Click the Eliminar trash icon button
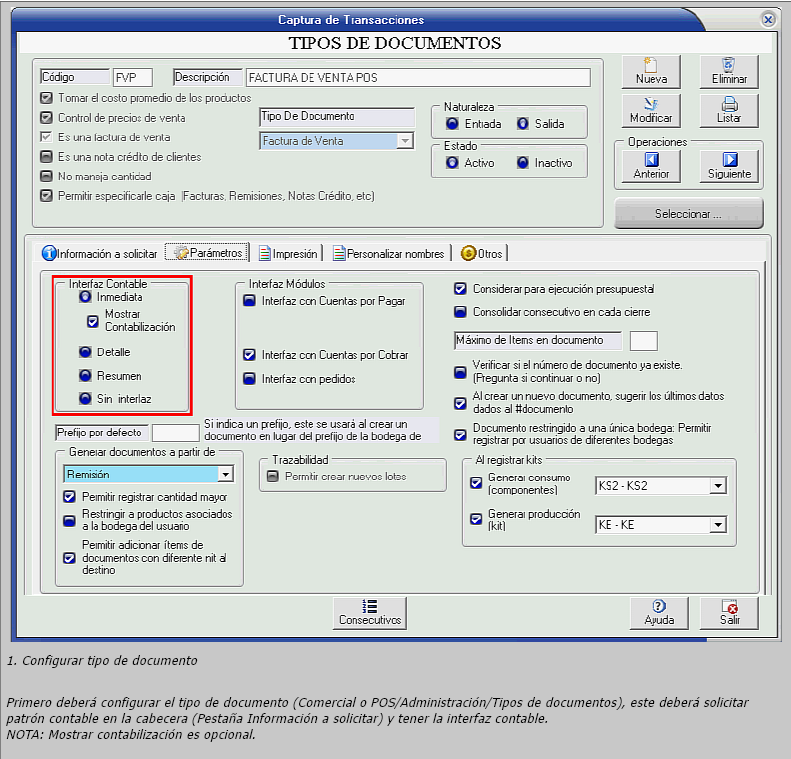The height and width of the screenshot is (759, 791). (728, 71)
